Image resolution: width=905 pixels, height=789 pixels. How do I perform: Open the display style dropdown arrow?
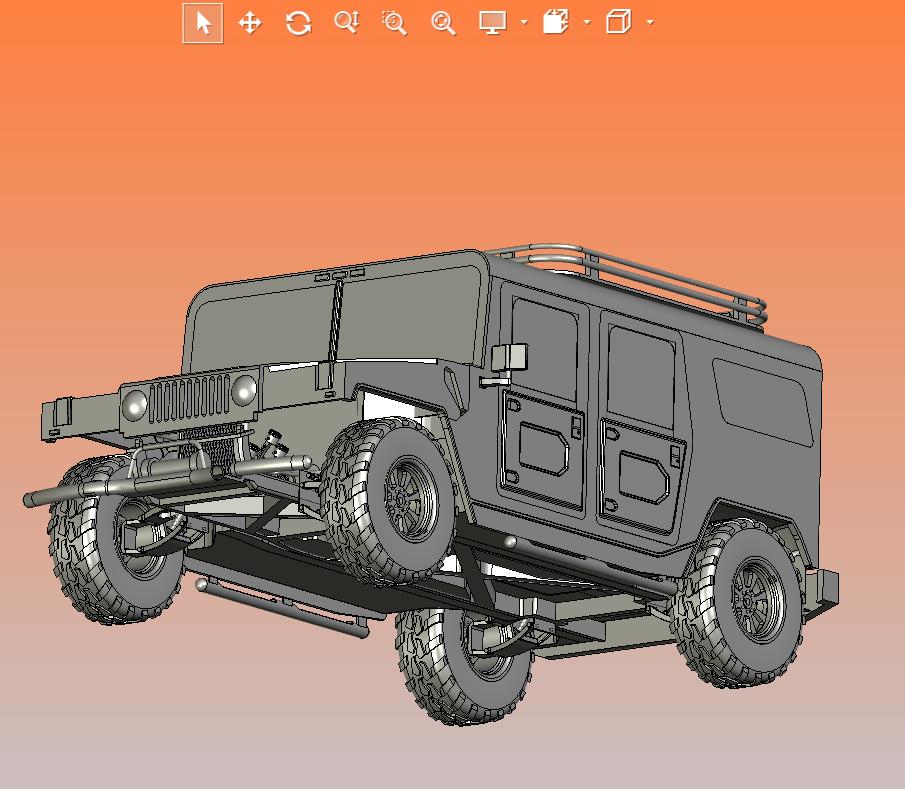click(524, 23)
